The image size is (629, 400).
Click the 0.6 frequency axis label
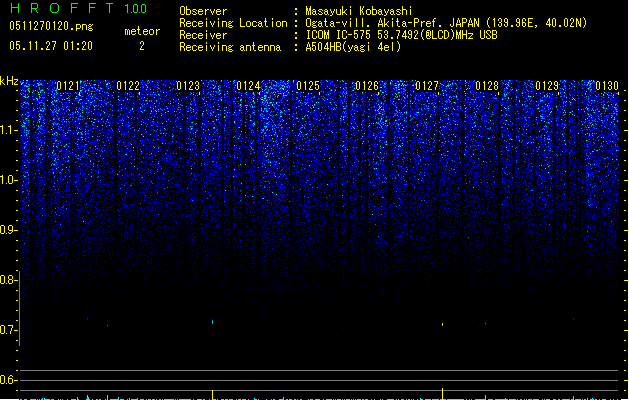coord(8,380)
